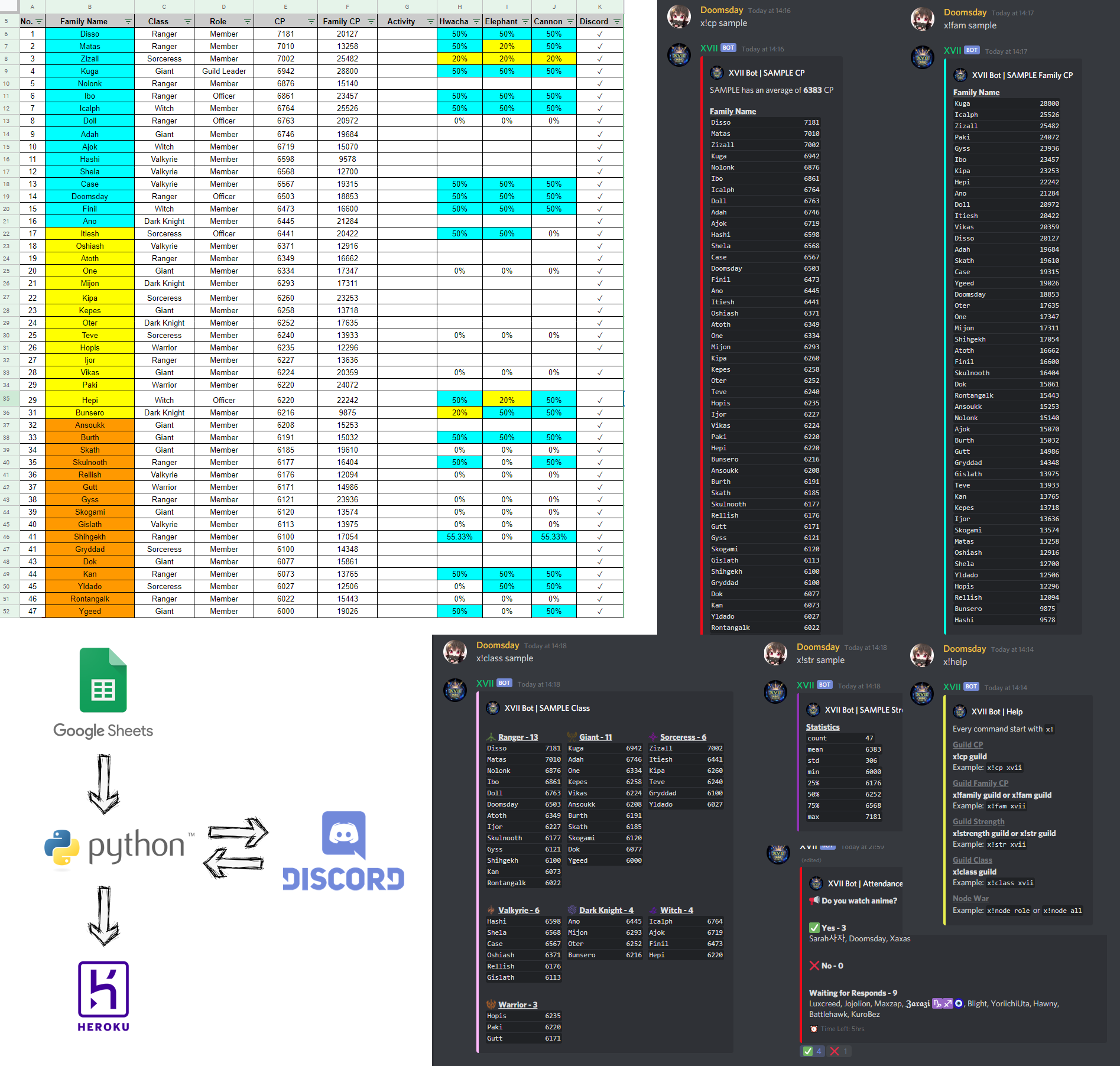Toggle the Discord checkmark in the Bunsero row
The width and height of the screenshot is (1120, 1066).
tap(600, 412)
